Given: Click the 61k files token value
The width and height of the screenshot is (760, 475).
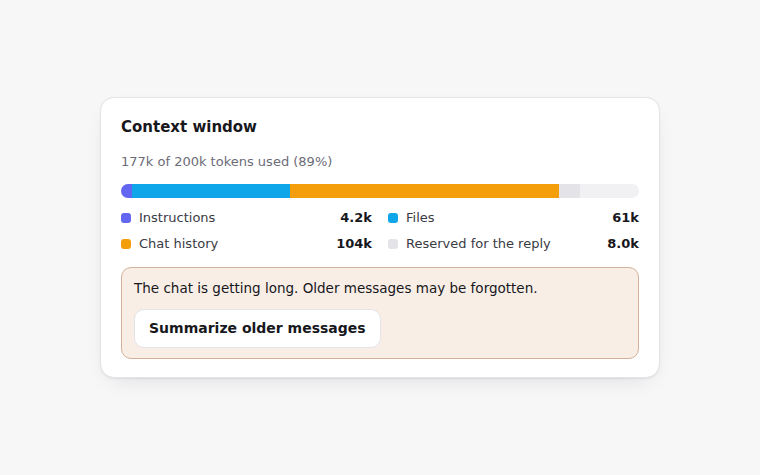Looking at the screenshot, I should [625, 218].
